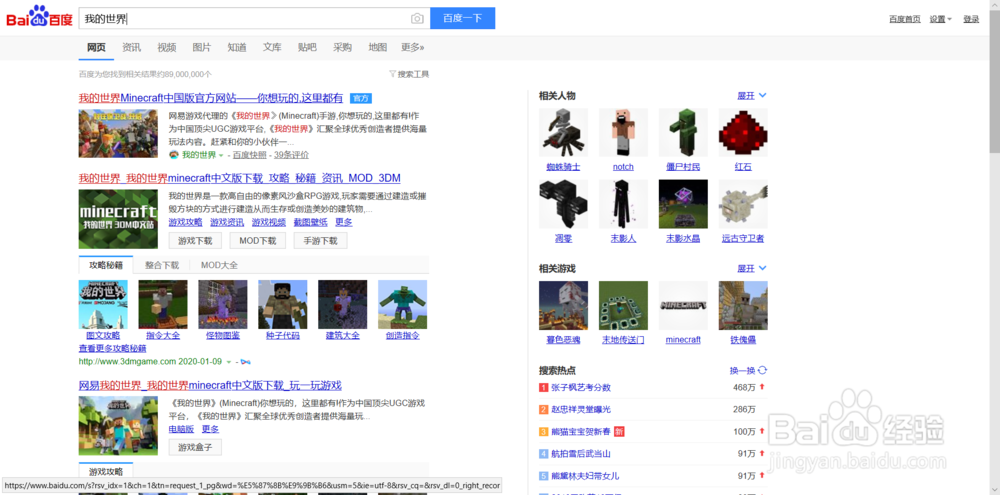Screen dimensions: 1000x495
Task: Open 我的世界Minecraft中国版官方网站 result link
Action: tap(210, 98)
